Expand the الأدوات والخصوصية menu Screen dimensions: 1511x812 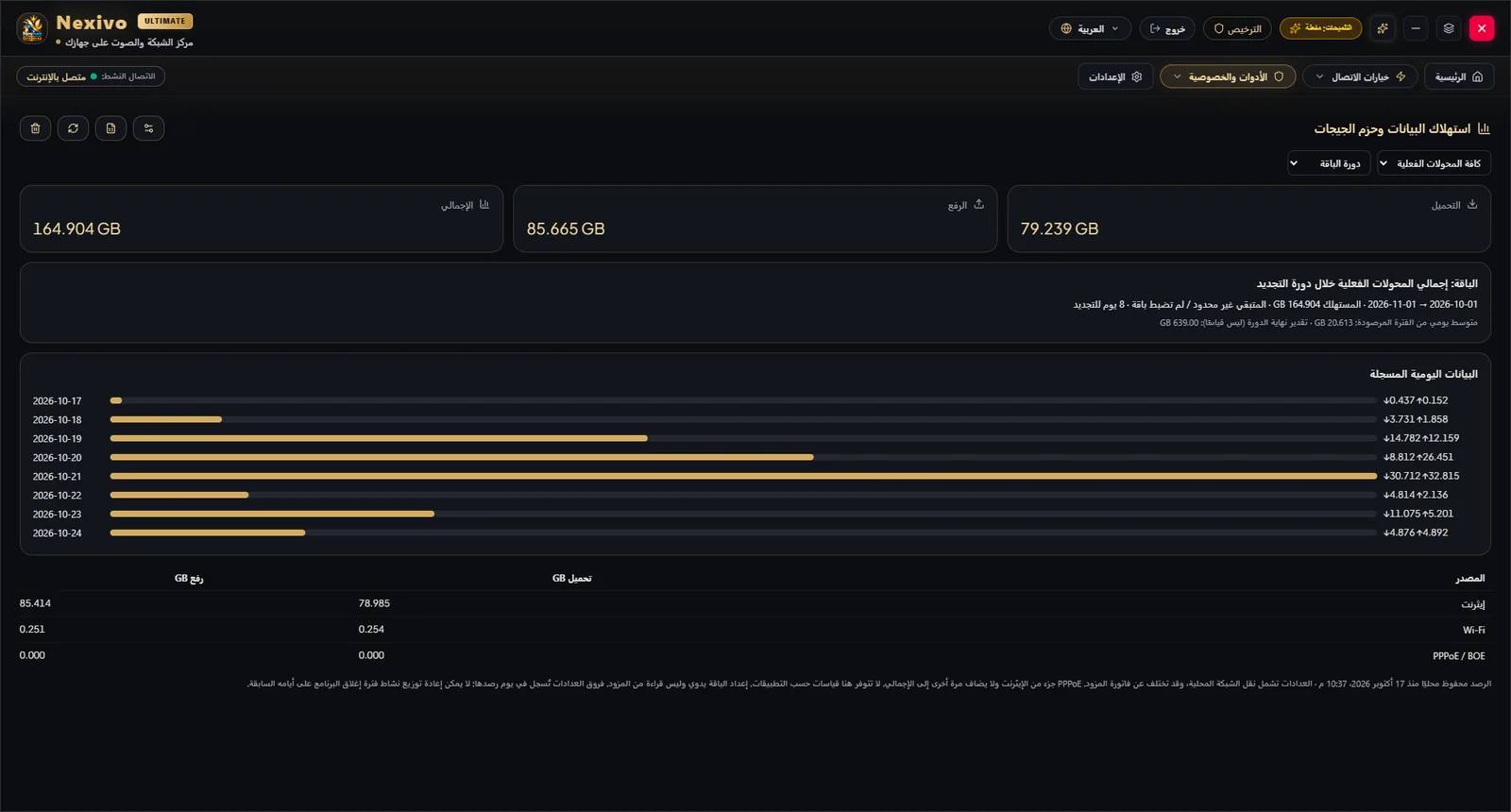tap(1228, 76)
